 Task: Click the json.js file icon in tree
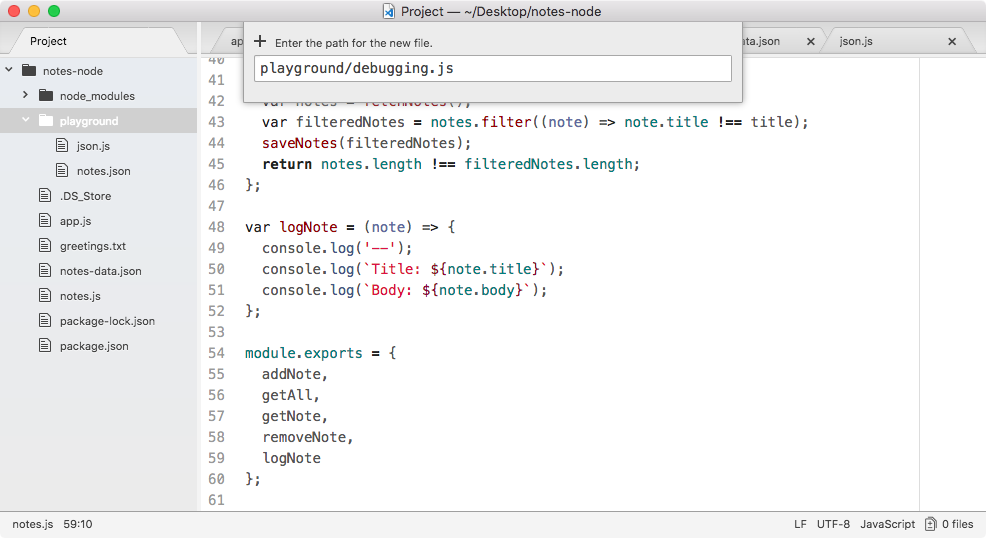[62, 146]
